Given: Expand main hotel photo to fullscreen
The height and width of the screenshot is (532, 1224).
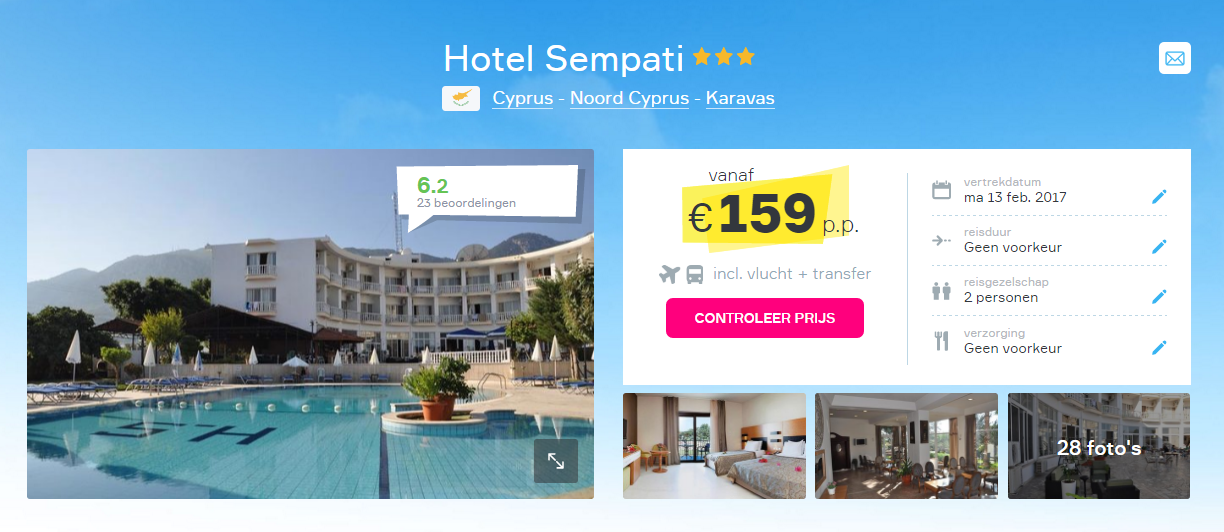Looking at the screenshot, I should pyautogui.click(x=555, y=461).
